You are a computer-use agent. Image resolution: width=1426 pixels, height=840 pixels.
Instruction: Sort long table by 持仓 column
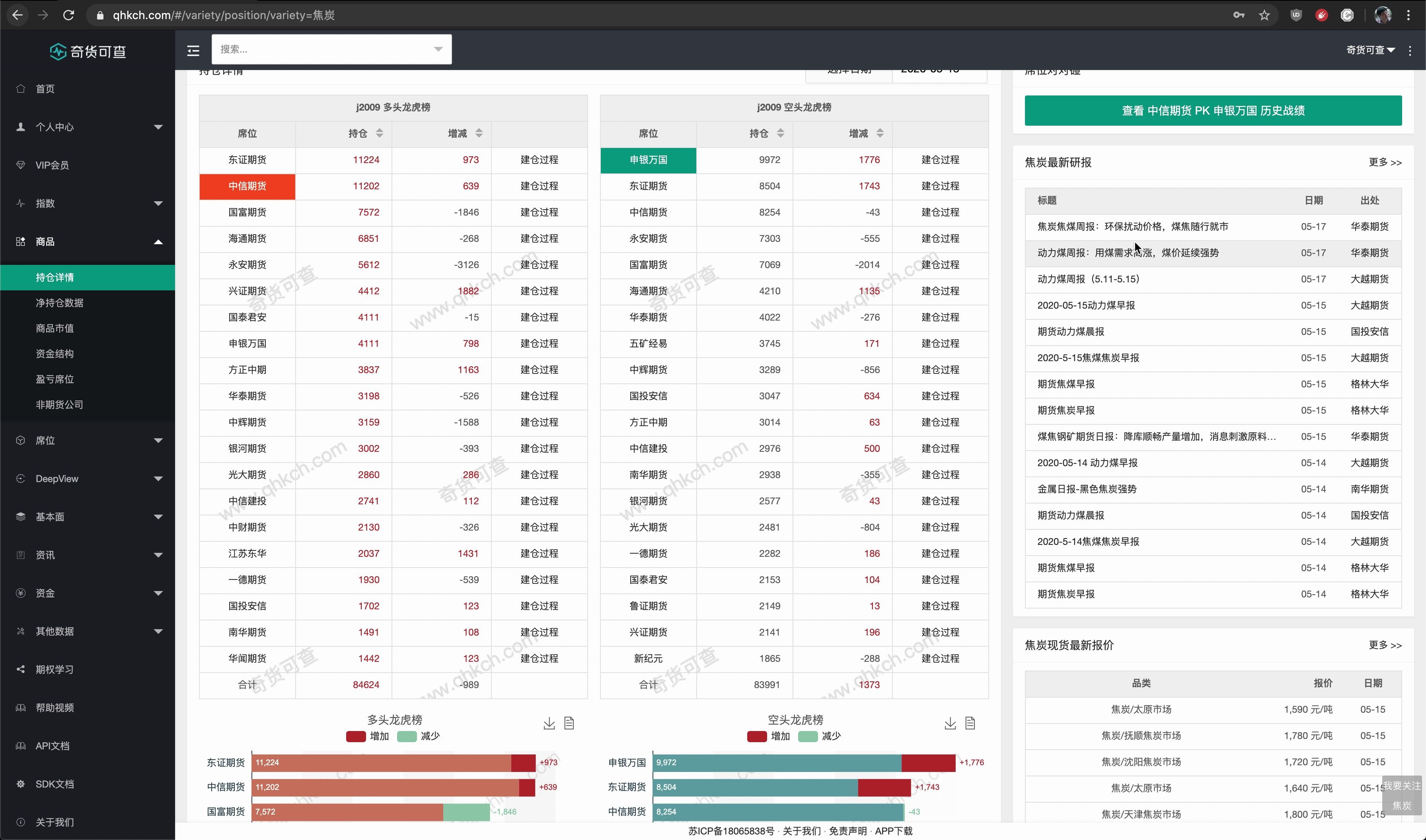point(379,133)
